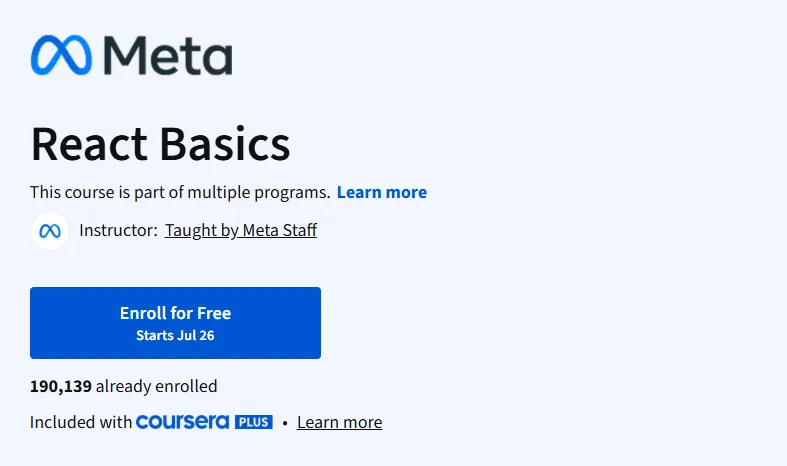Viewport: 787px width, 466px height.
Task: Click the blue Meta infinity logo at top
Action: point(61,55)
